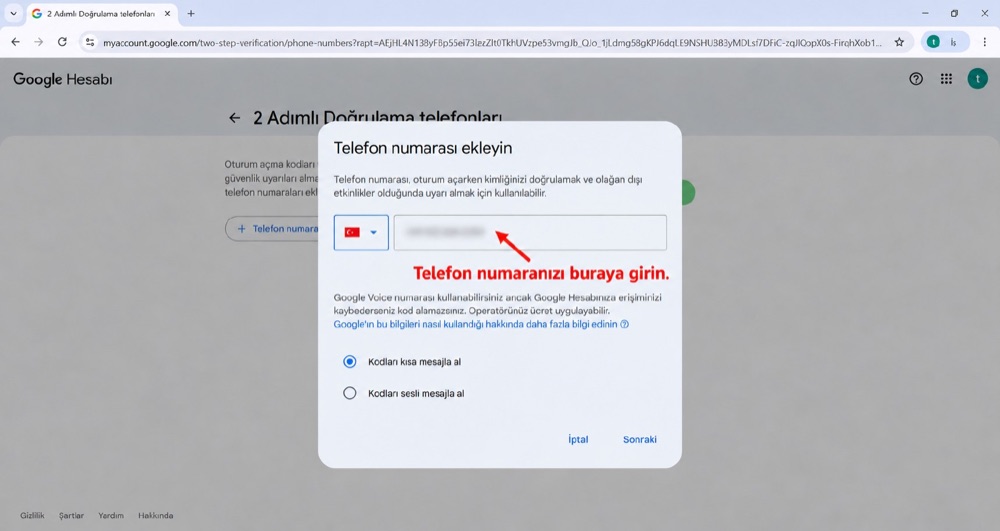Click the Google Hesabı logo
1000x531 pixels.
(x=62, y=79)
